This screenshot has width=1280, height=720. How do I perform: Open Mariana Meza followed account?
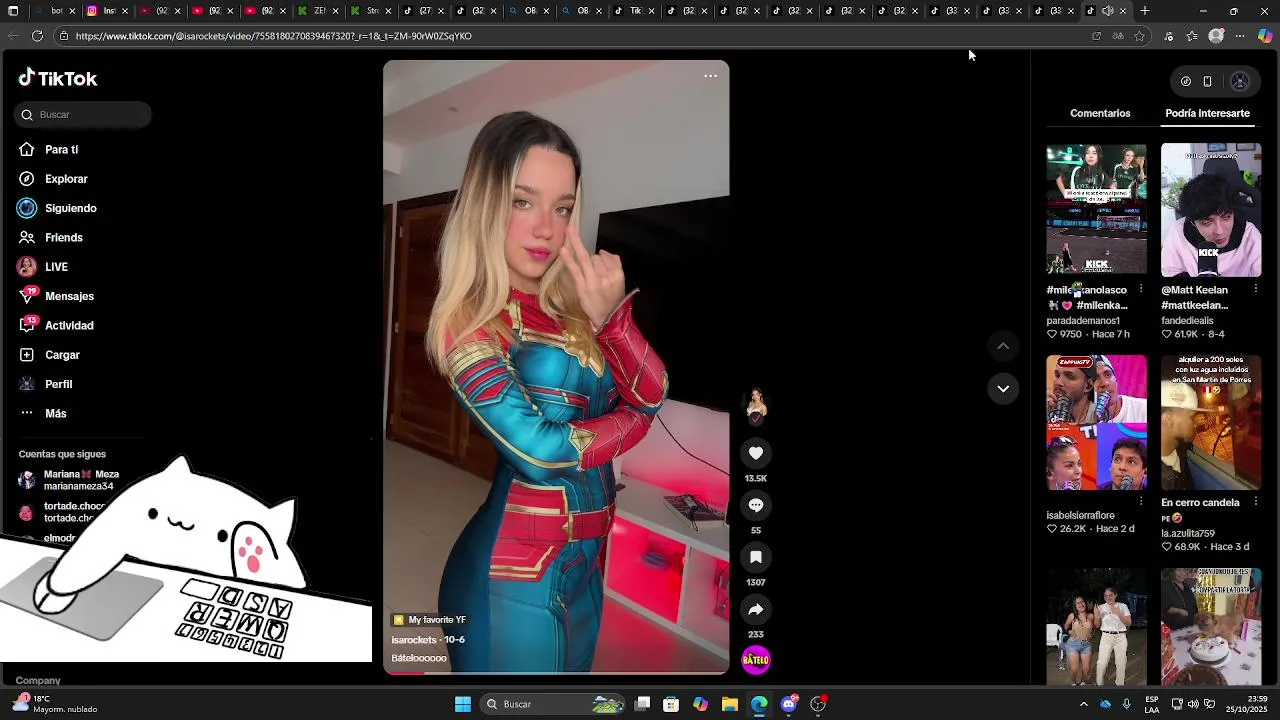69,480
